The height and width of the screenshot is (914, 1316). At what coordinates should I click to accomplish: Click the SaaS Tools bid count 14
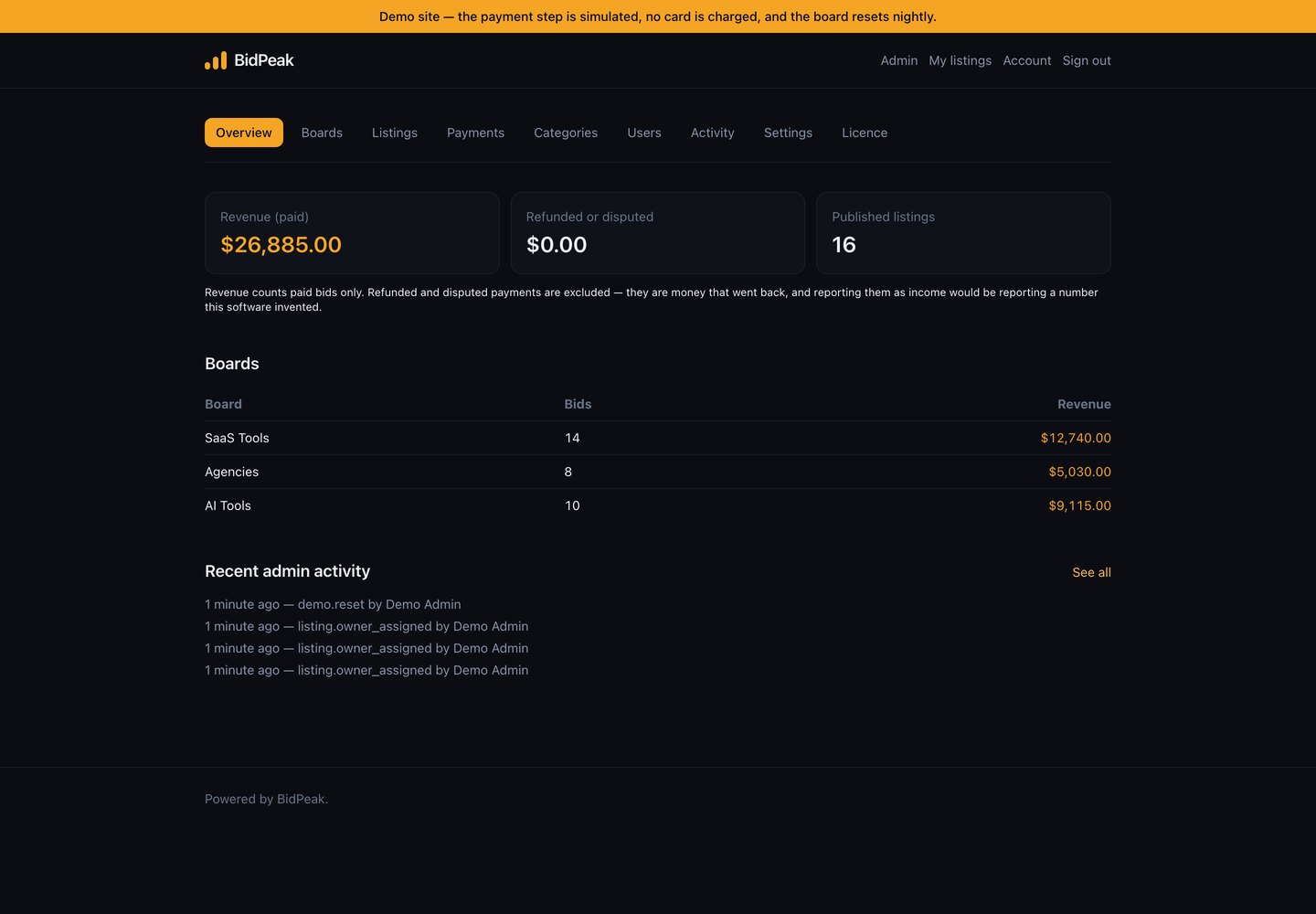click(x=572, y=438)
